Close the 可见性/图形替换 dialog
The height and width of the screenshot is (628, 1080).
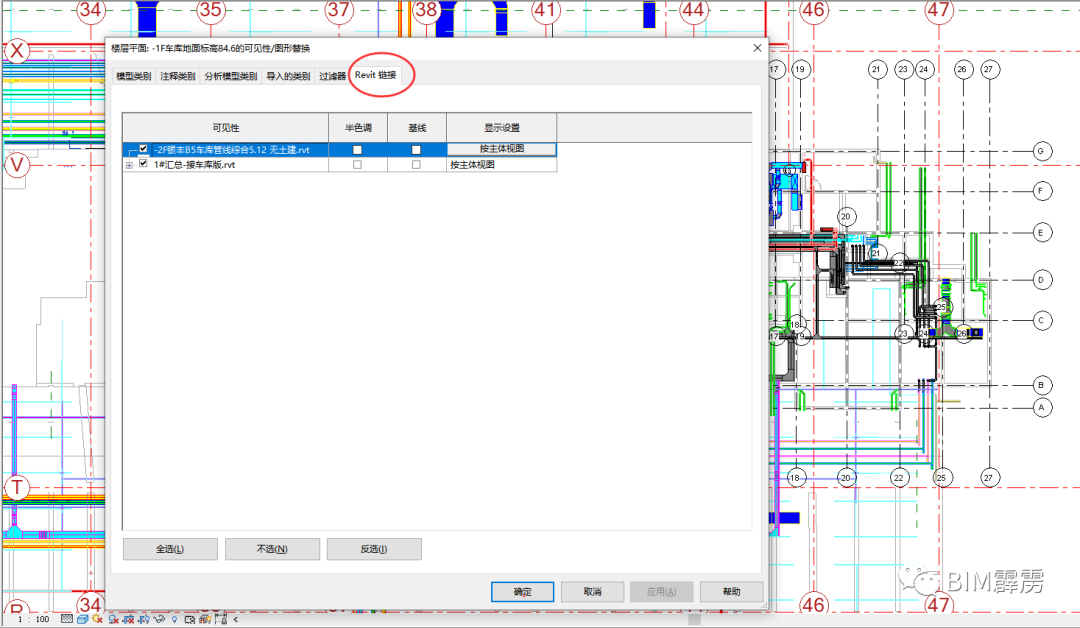[x=757, y=48]
